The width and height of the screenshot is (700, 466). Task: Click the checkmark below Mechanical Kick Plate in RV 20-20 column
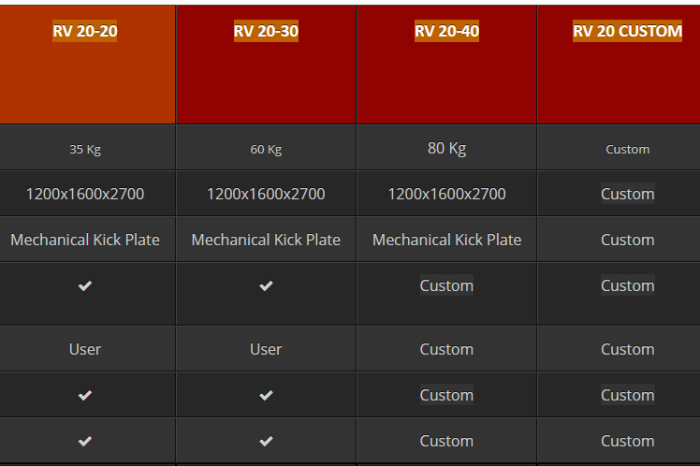coord(85,286)
